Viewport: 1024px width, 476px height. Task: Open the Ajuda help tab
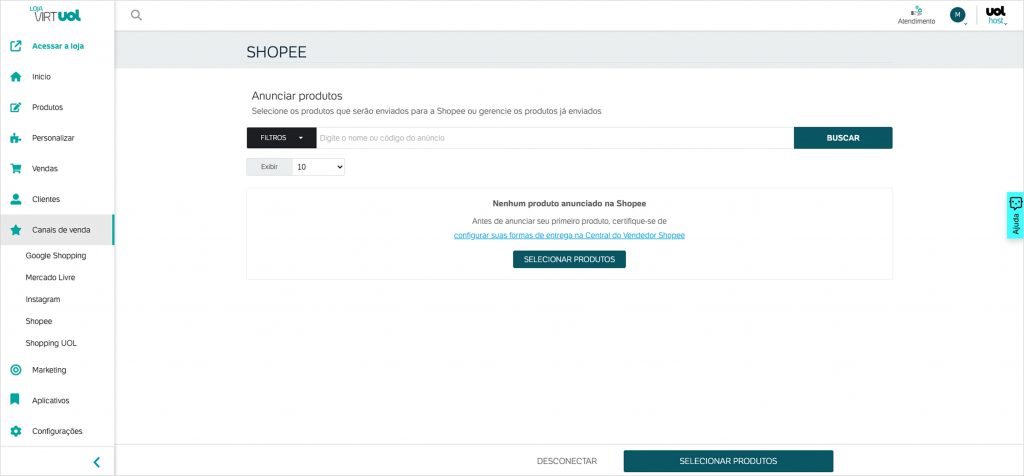[x=1016, y=215]
